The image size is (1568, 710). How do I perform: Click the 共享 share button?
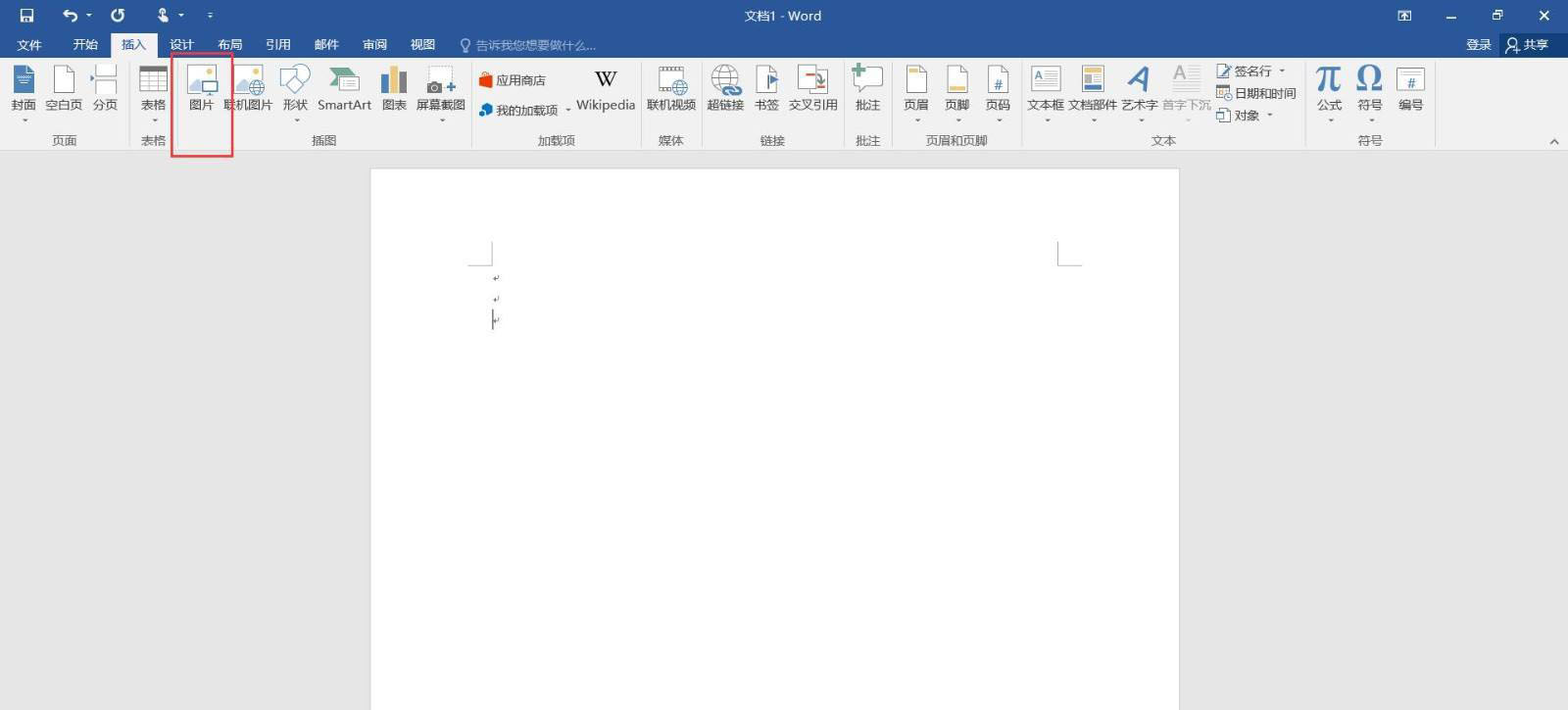(x=1528, y=45)
